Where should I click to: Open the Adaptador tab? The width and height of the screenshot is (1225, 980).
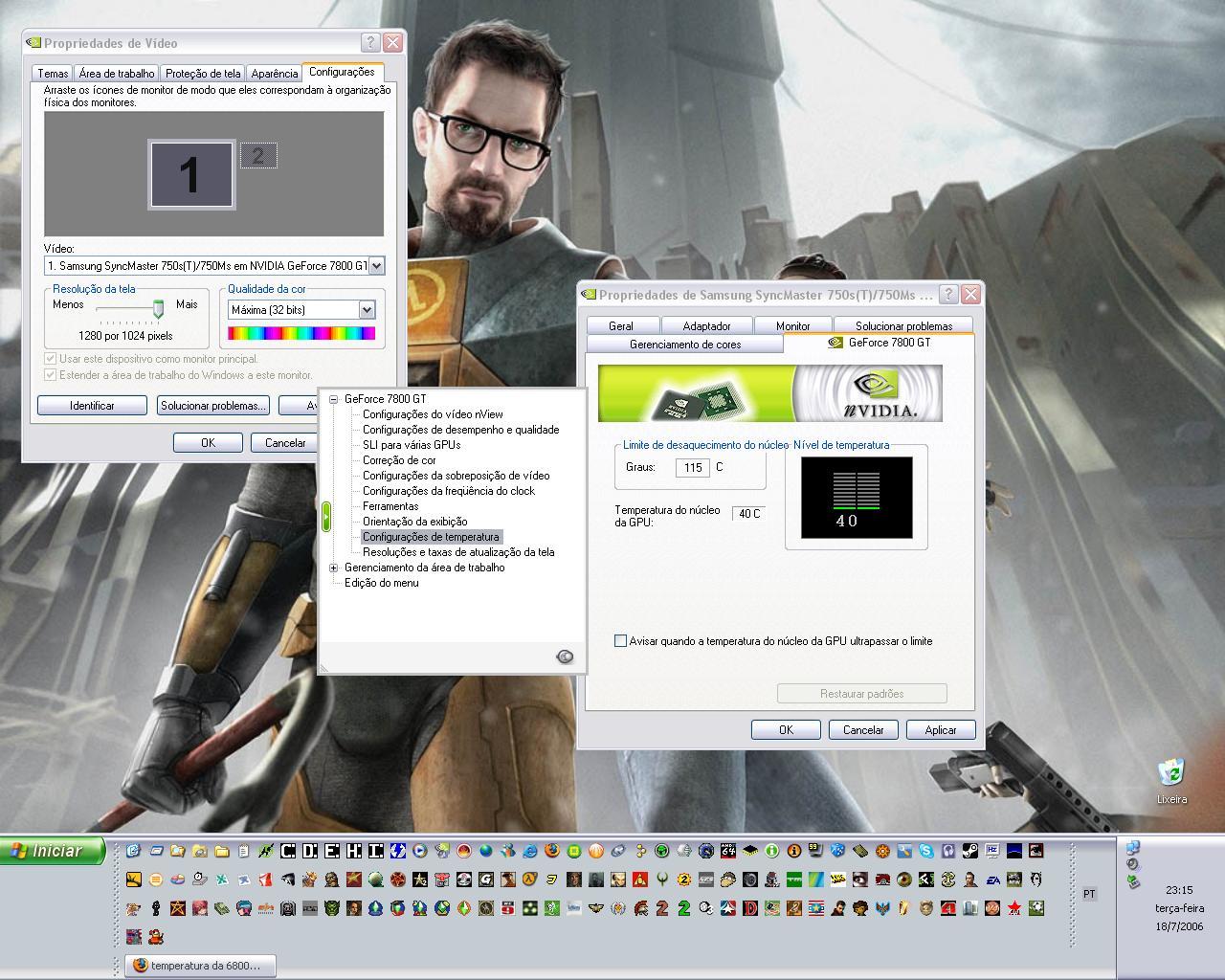[707, 325]
